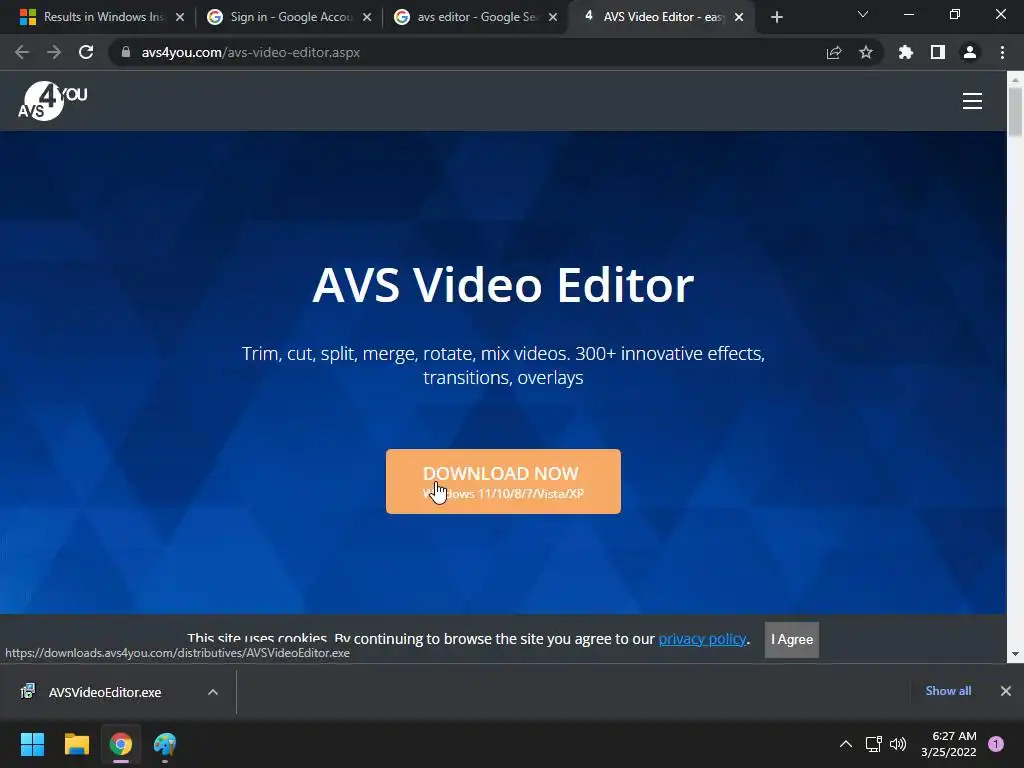
Task: Click the page vertical scrollbar thumb
Action: [x=1015, y=112]
